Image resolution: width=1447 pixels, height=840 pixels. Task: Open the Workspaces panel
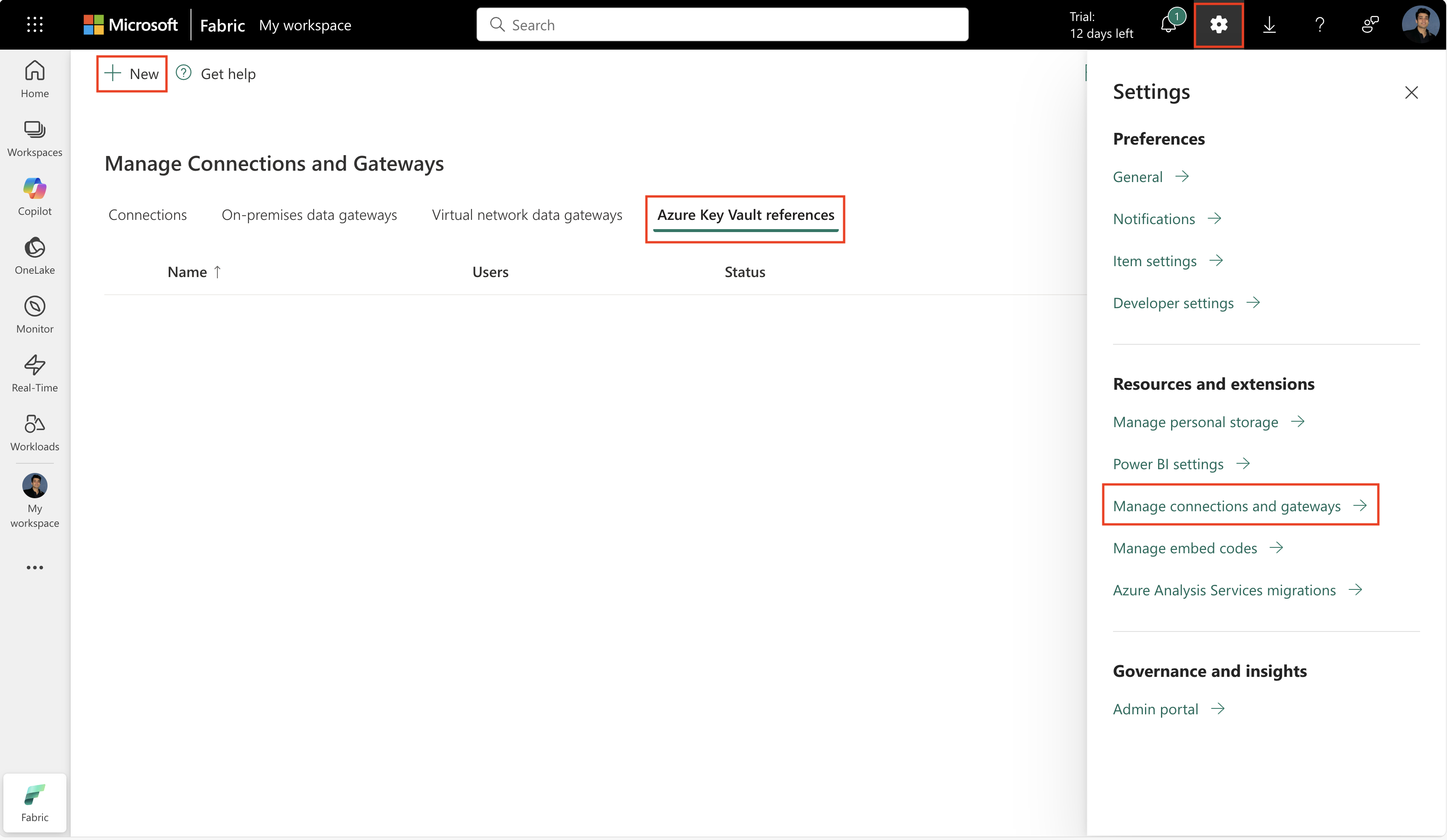34,138
